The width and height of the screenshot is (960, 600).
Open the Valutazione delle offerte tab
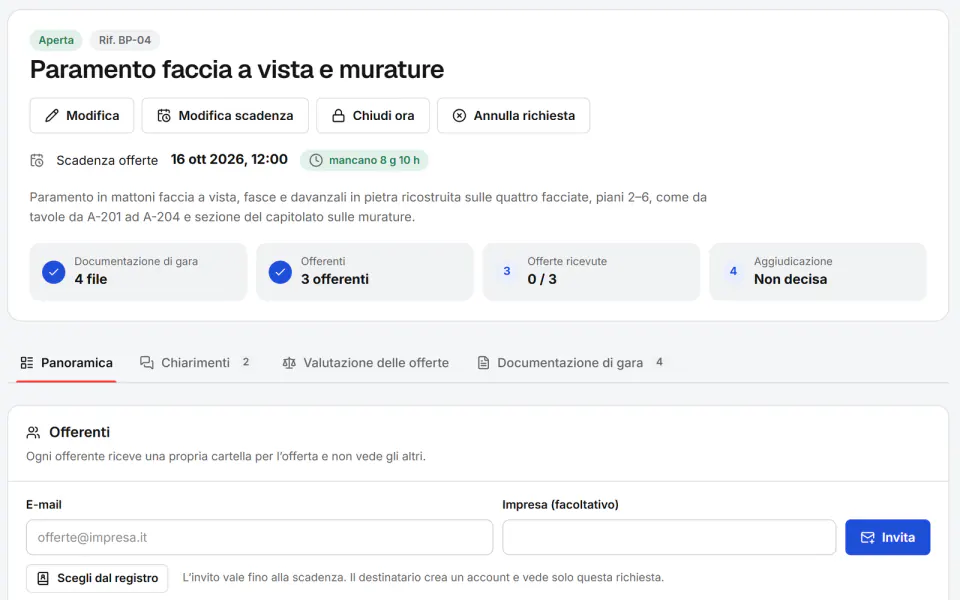click(366, 363)
